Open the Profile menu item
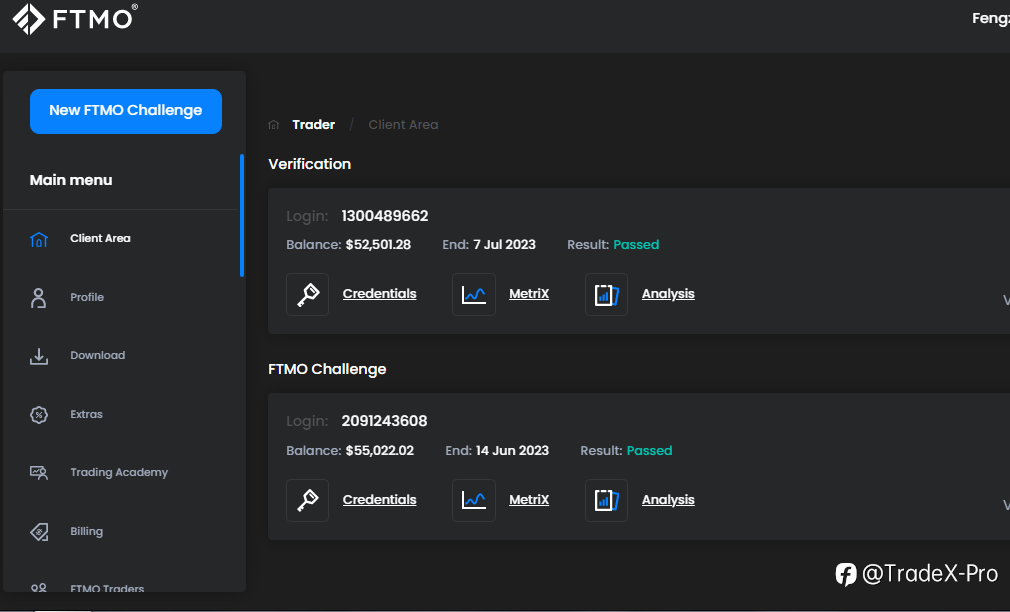 [87, 297]
